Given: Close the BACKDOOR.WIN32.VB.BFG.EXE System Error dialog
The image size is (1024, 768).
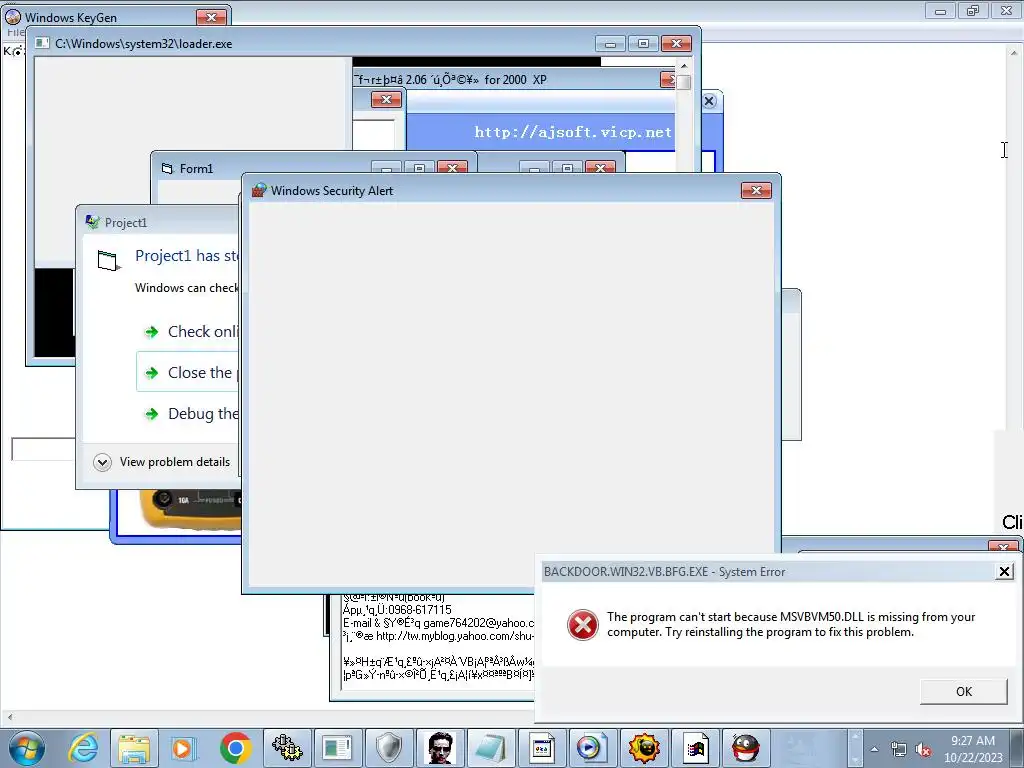Looking at the screenshot, I should pyautogui.click(x=1004, y=571).
